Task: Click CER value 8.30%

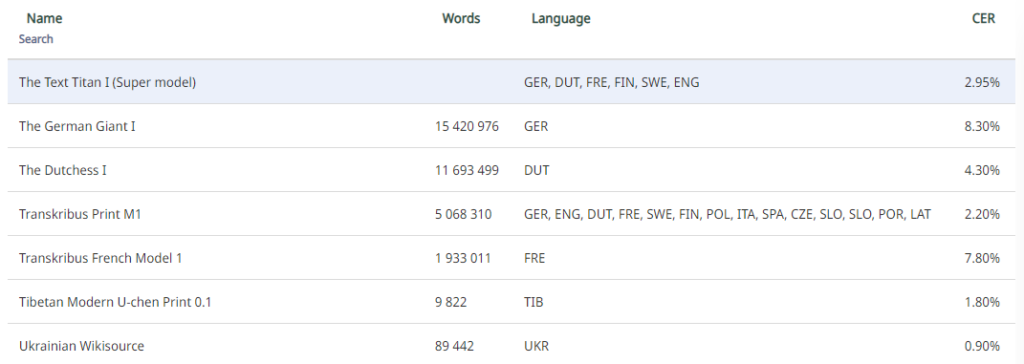Action: [982, 126]
